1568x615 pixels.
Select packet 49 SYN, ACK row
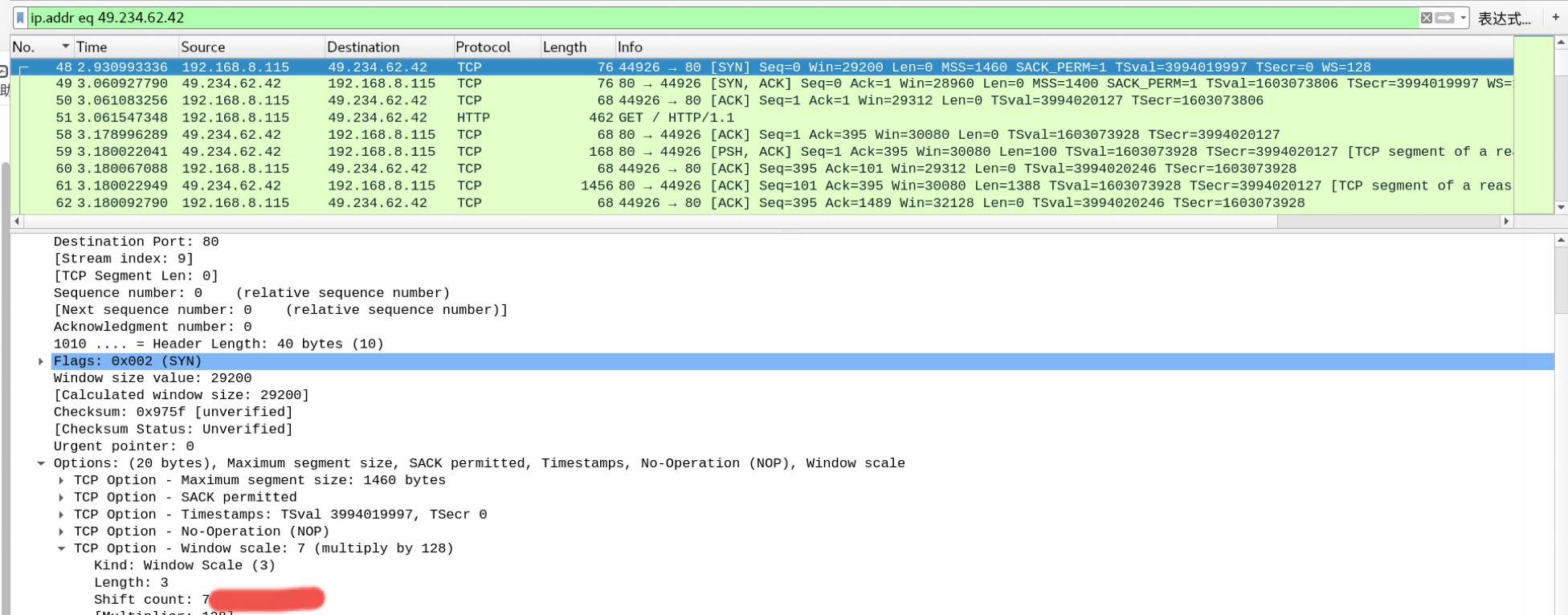point(762,83)
